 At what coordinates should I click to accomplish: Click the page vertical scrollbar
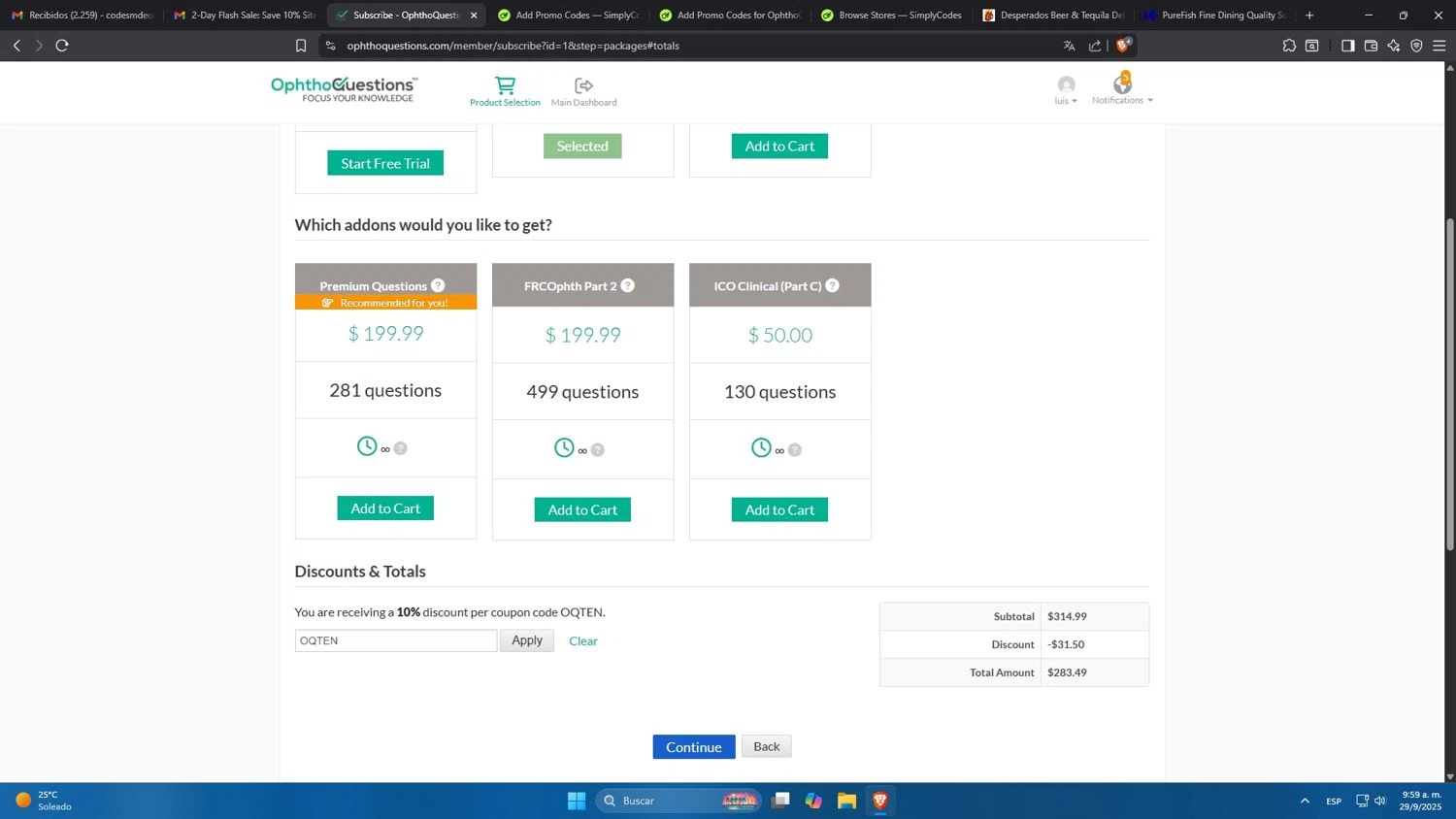[1450, 383]
